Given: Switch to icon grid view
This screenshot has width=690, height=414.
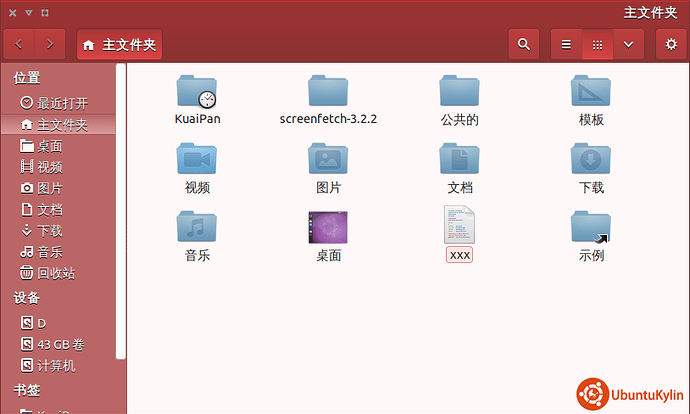Looking at the screenshot, I should [x=597, y=44].
